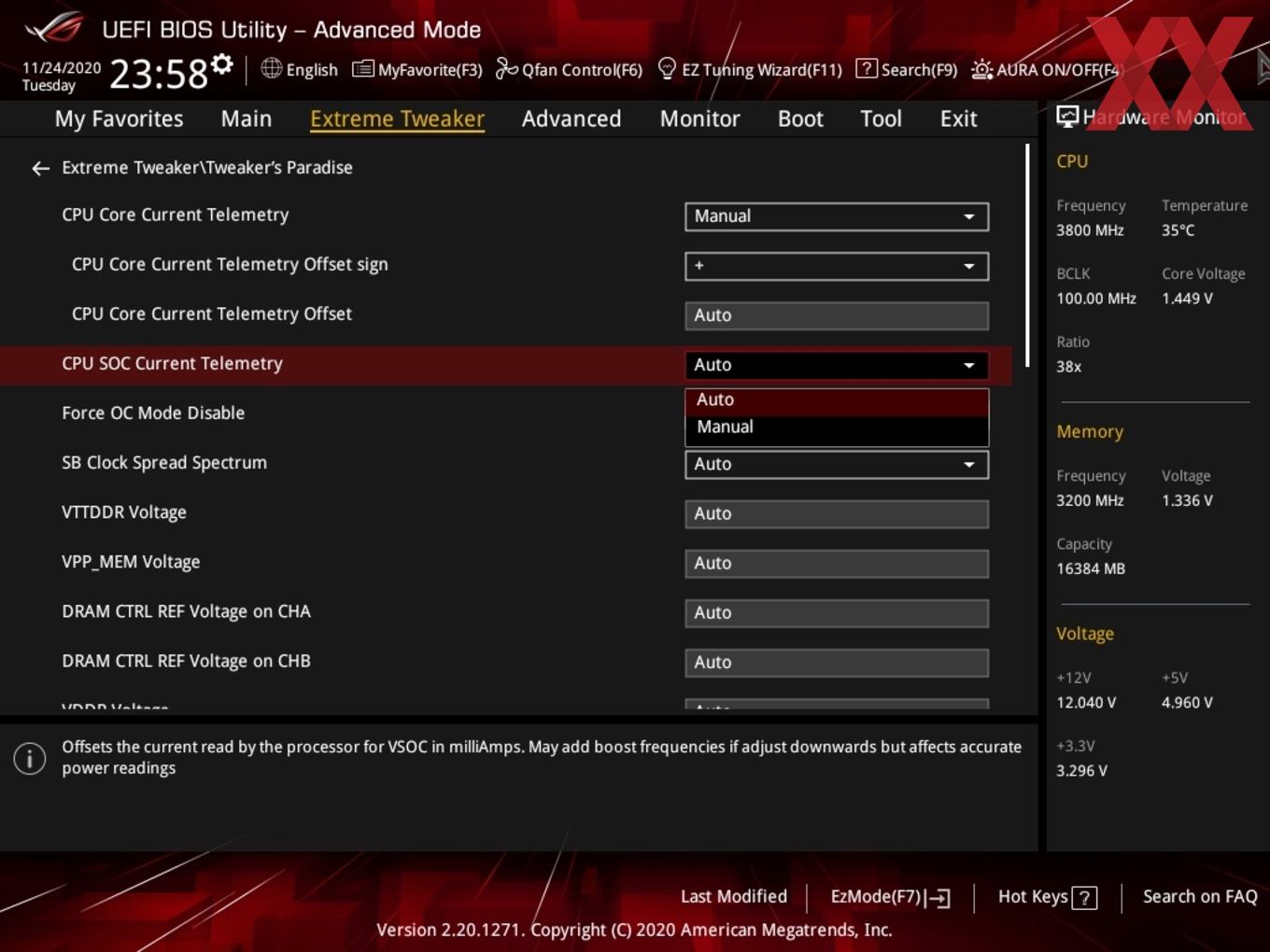
Task: Go to the Exit tab
Action: click(958, 119)
